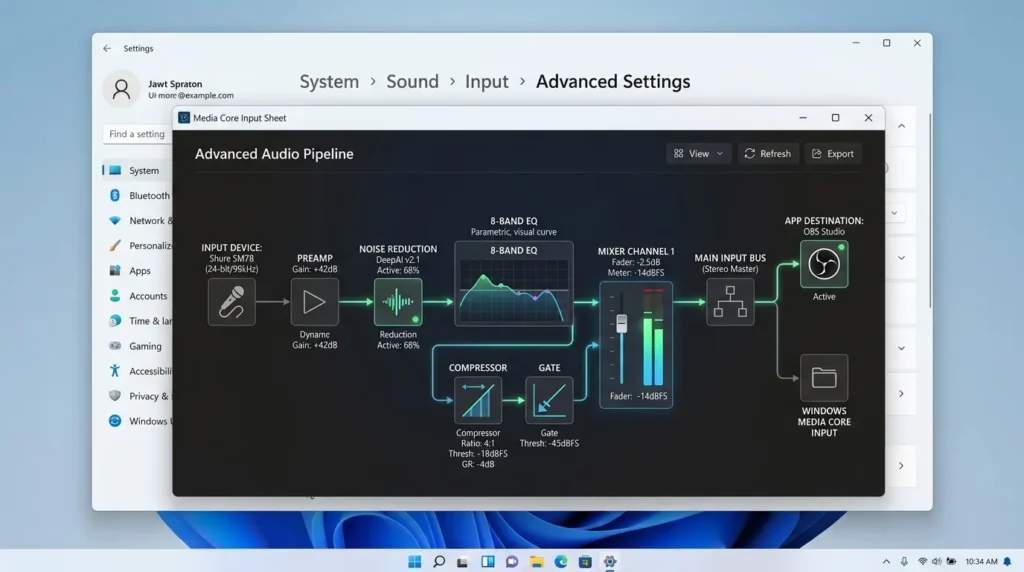Open the Start menu

click(415, 562)
